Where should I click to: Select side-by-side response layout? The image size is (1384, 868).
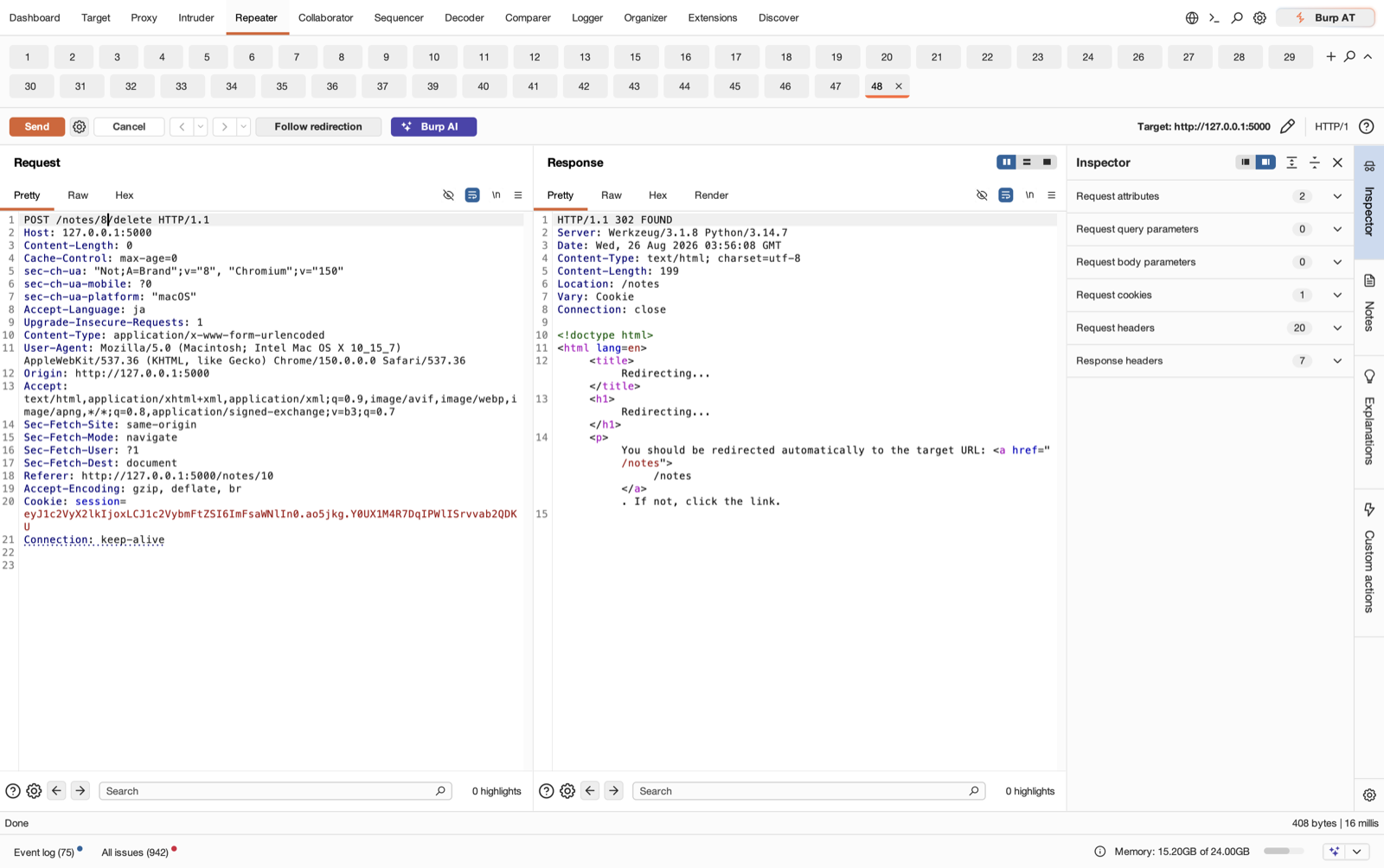coord(1006,162)
